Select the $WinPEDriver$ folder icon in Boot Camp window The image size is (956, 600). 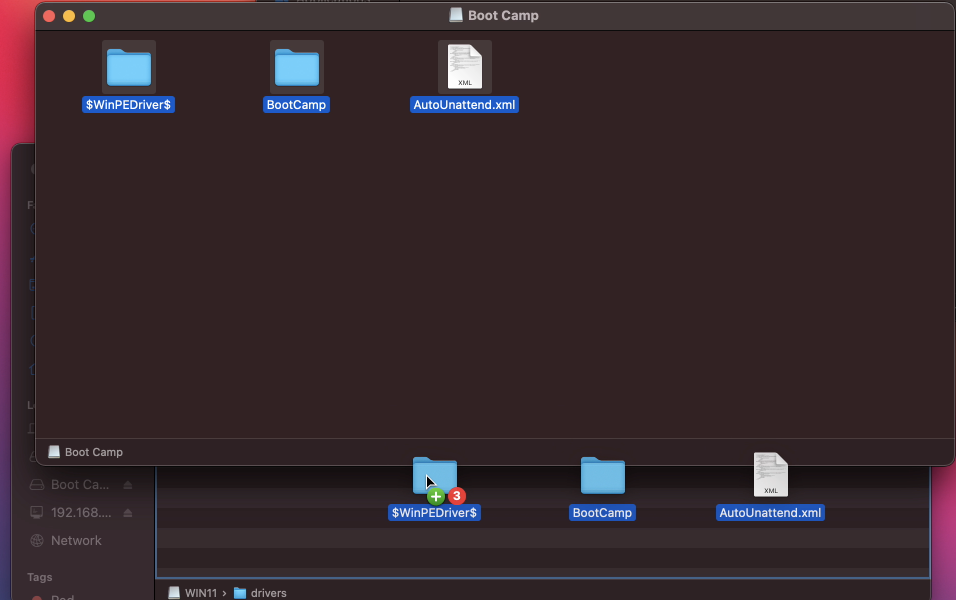point(129,67)
